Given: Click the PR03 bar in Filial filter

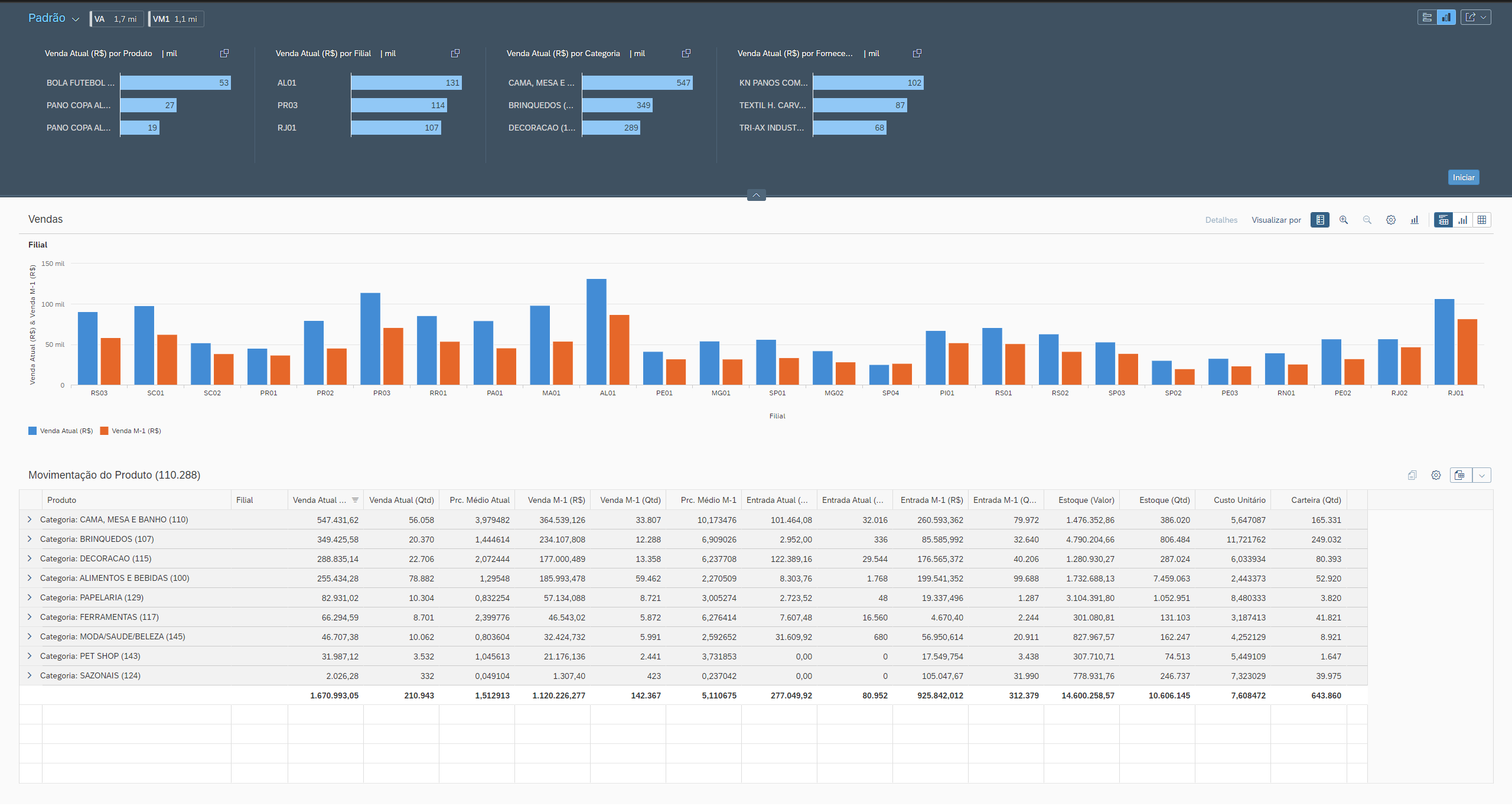Looking at the screenshot, I should [399, 105].
